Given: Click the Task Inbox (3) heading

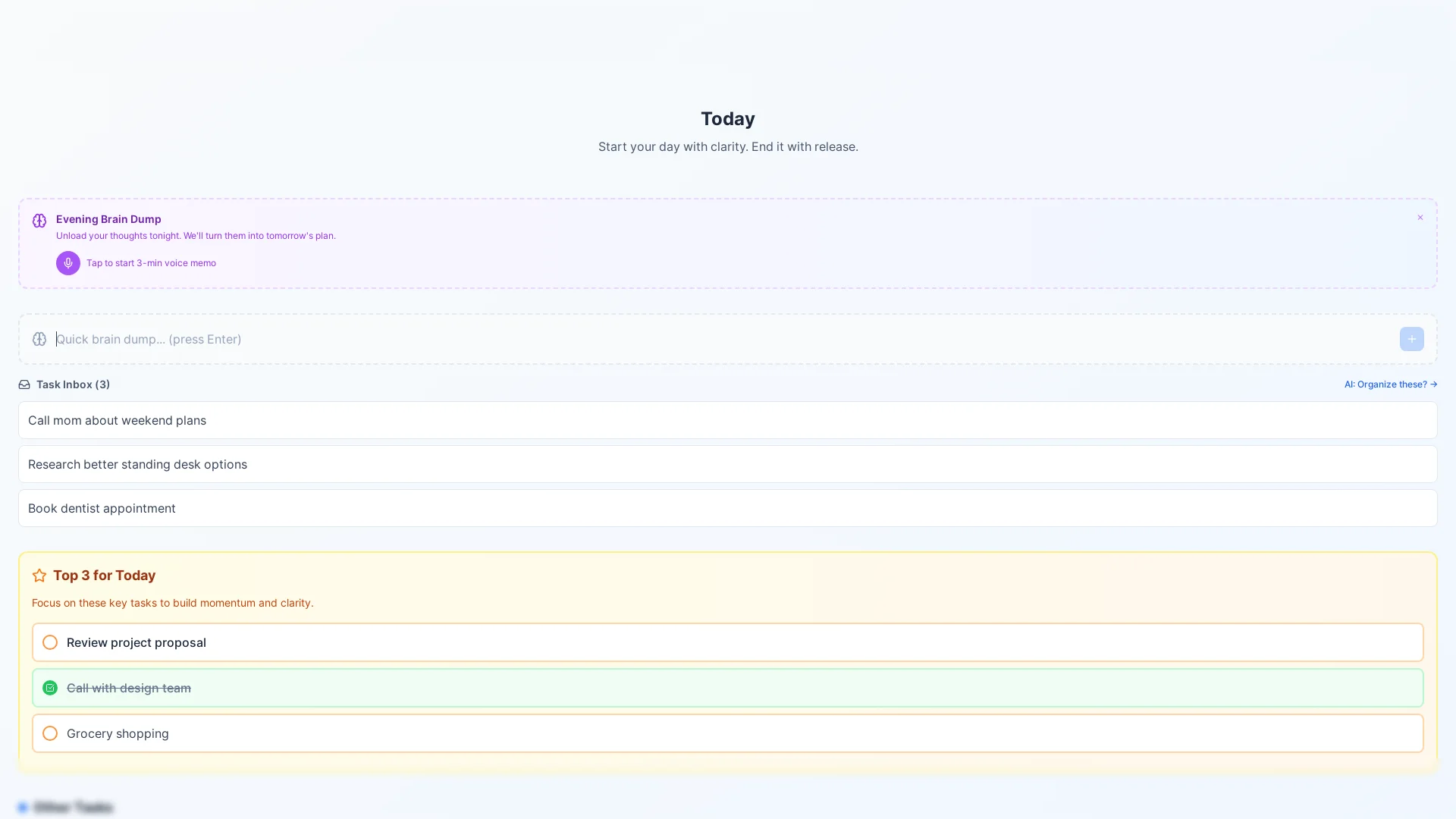Looking at the screenshot, I should pyautogui.click(x=73, y=384).
